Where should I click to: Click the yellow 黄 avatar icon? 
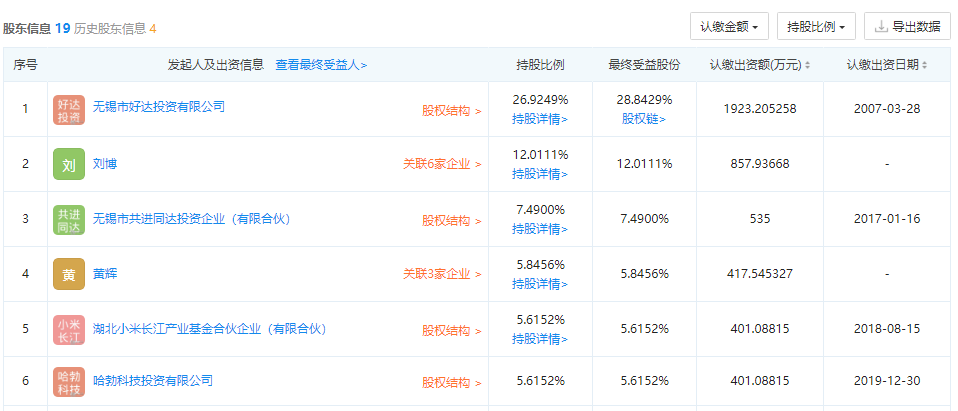pyautogui.click(x=69, y=274)
